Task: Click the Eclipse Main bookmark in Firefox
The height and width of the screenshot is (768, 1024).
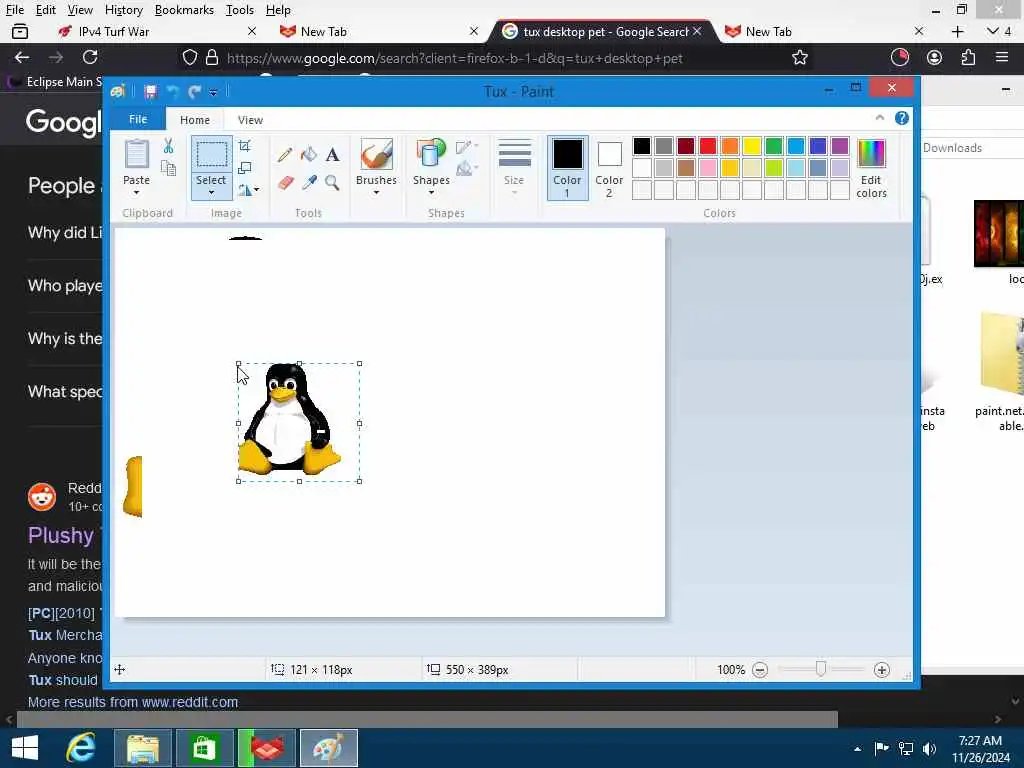Action: [55, 82]
